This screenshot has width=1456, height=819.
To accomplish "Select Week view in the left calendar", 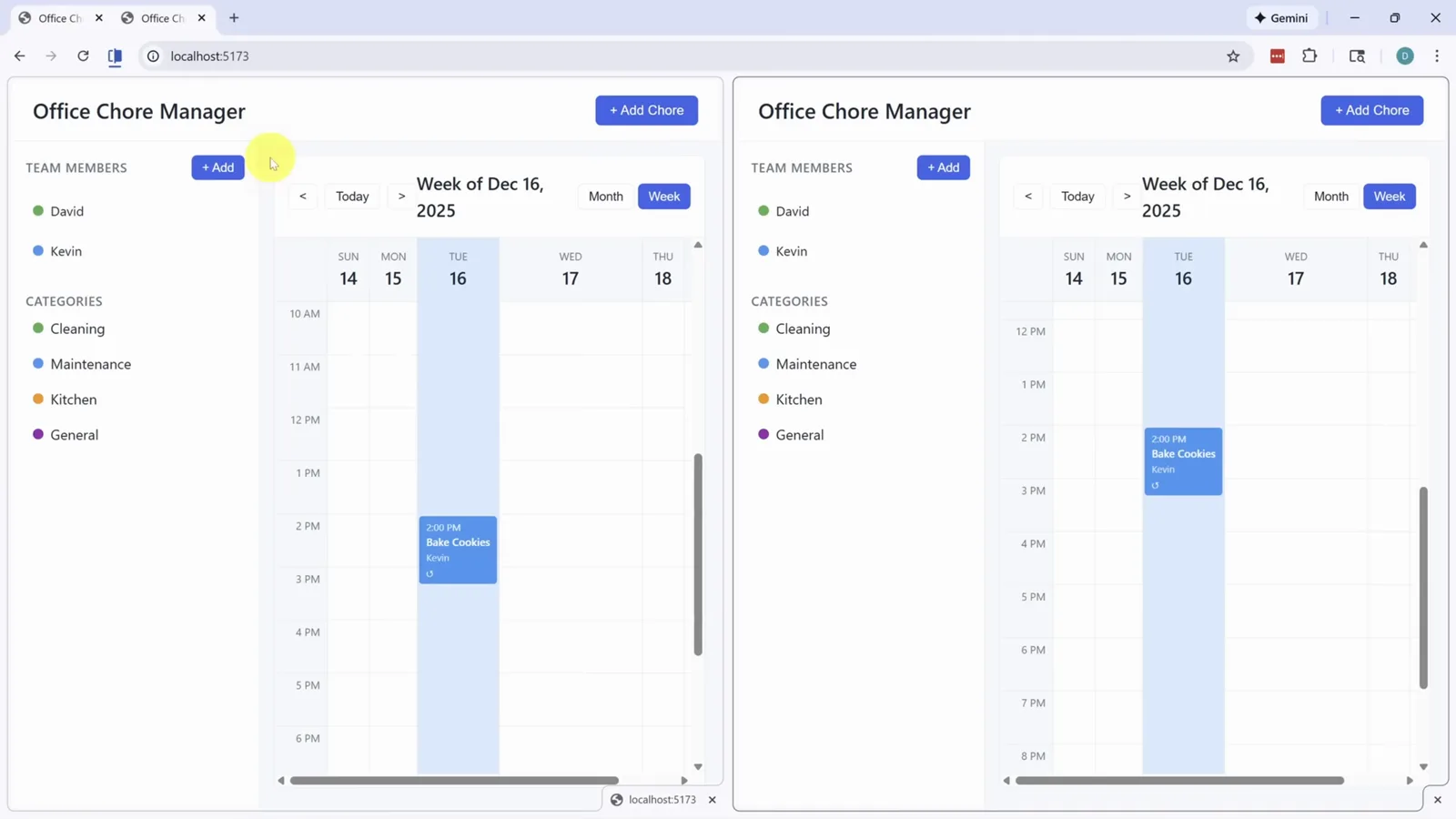I will (x=663, y=197).
